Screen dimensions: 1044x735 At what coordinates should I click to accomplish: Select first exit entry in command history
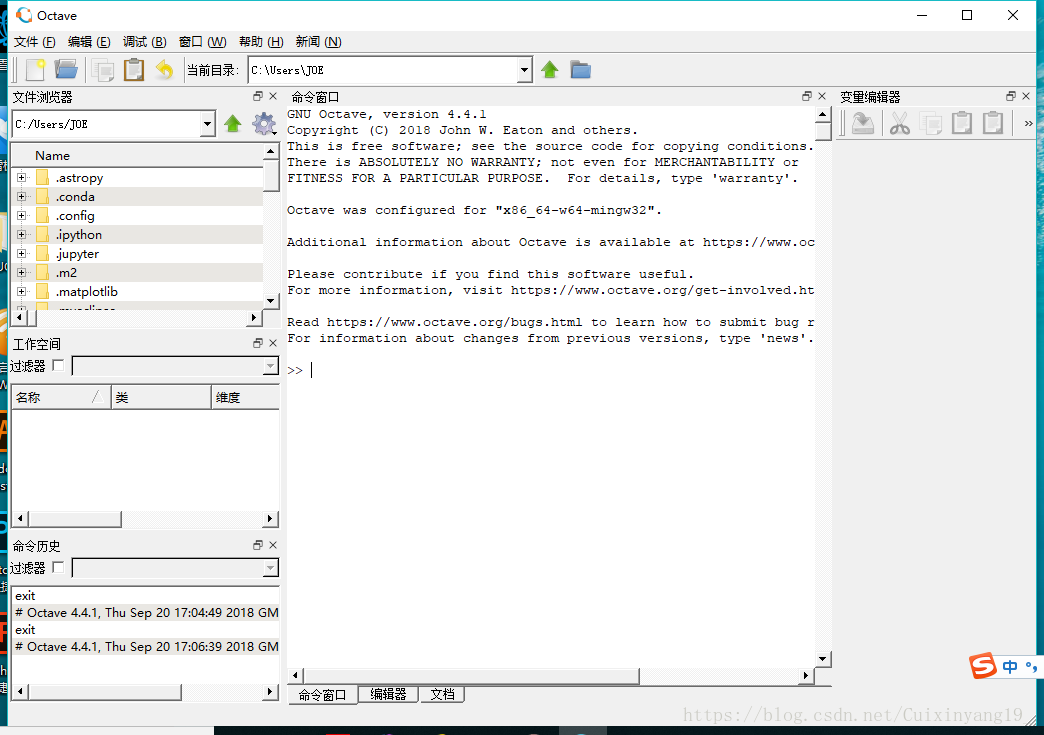point(146,595)
